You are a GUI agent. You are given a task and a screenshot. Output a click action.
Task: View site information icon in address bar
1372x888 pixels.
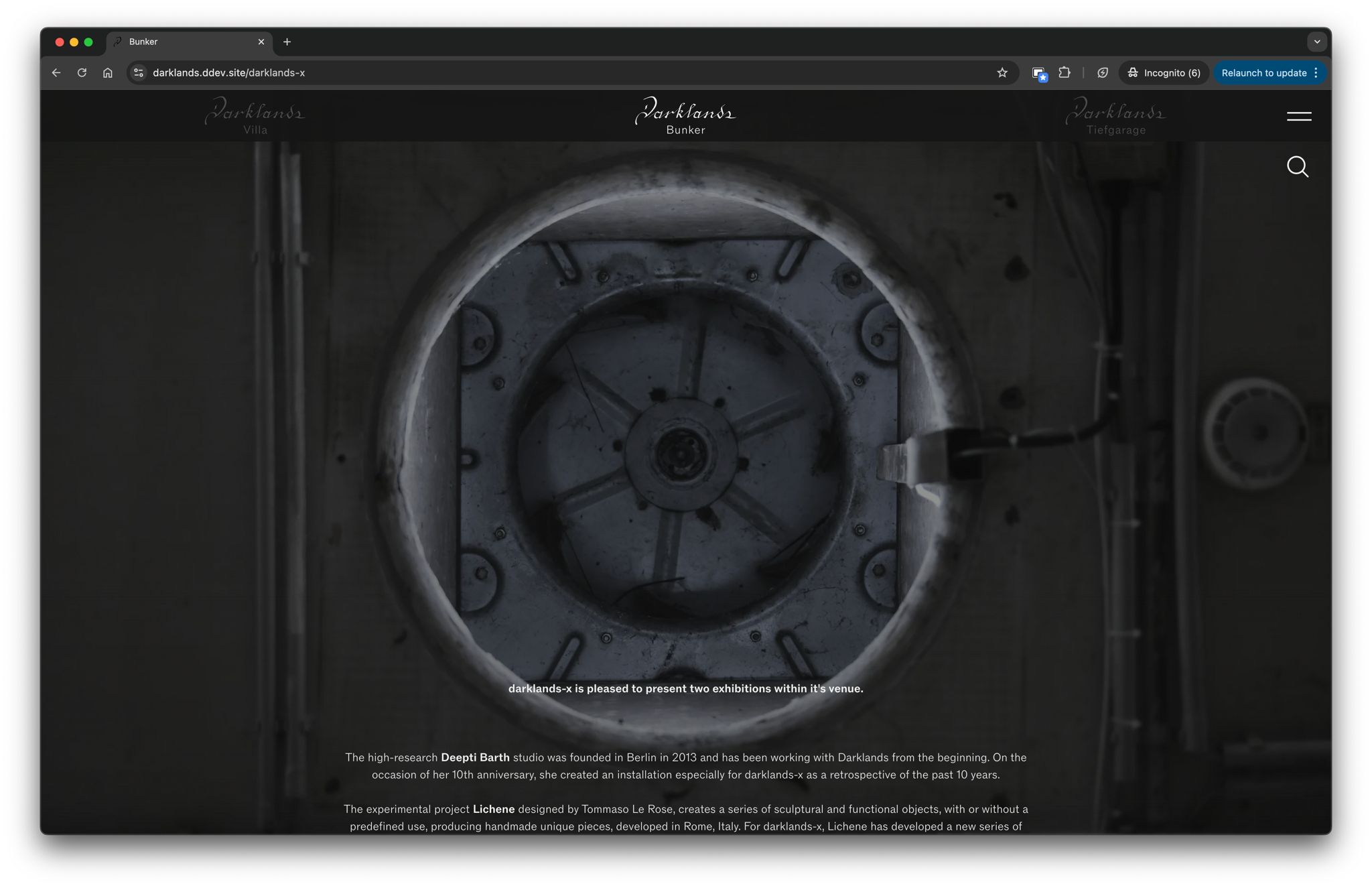point(139,73)
